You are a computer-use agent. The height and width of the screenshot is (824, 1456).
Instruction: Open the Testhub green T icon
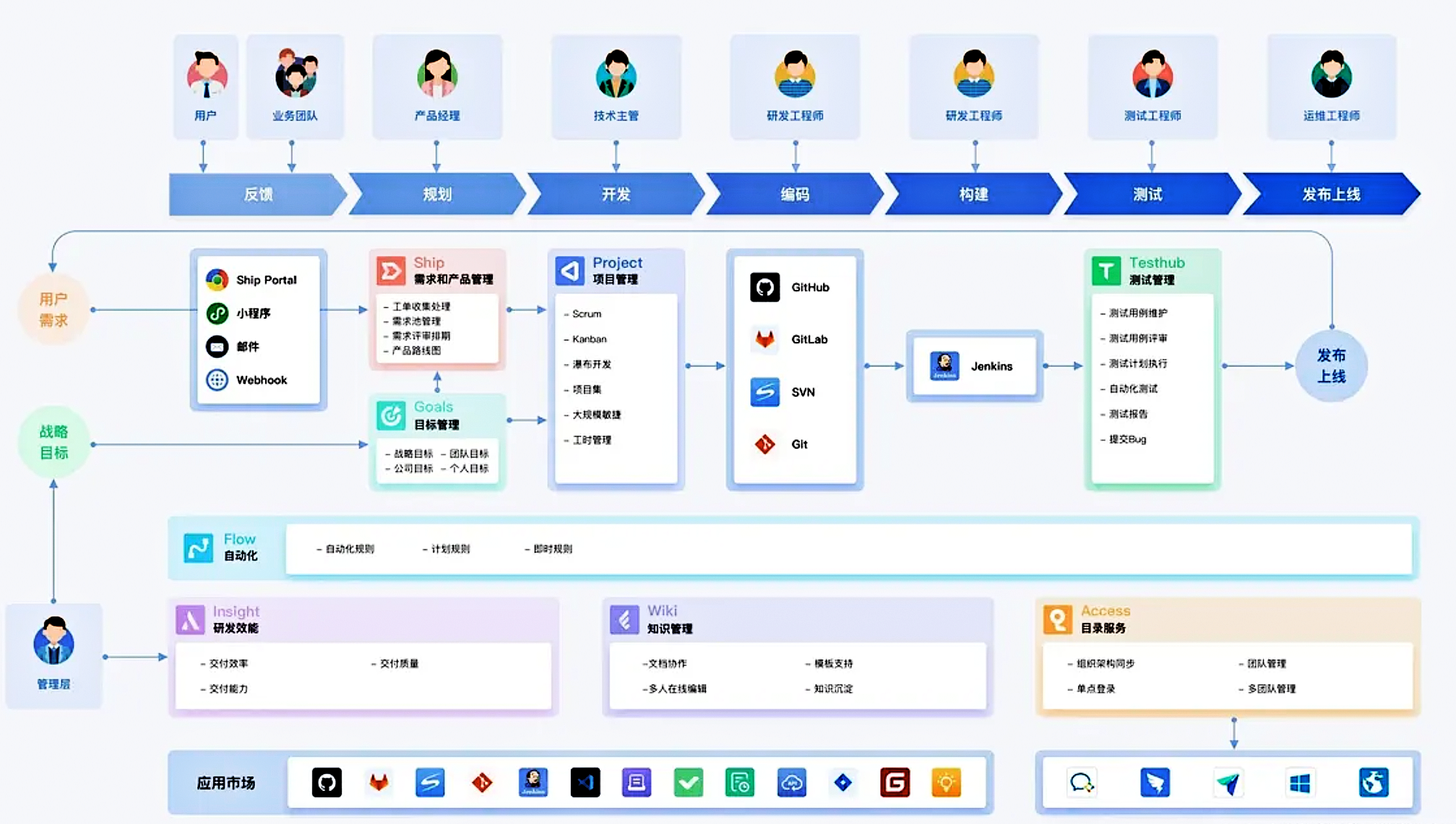point(1106,271)
